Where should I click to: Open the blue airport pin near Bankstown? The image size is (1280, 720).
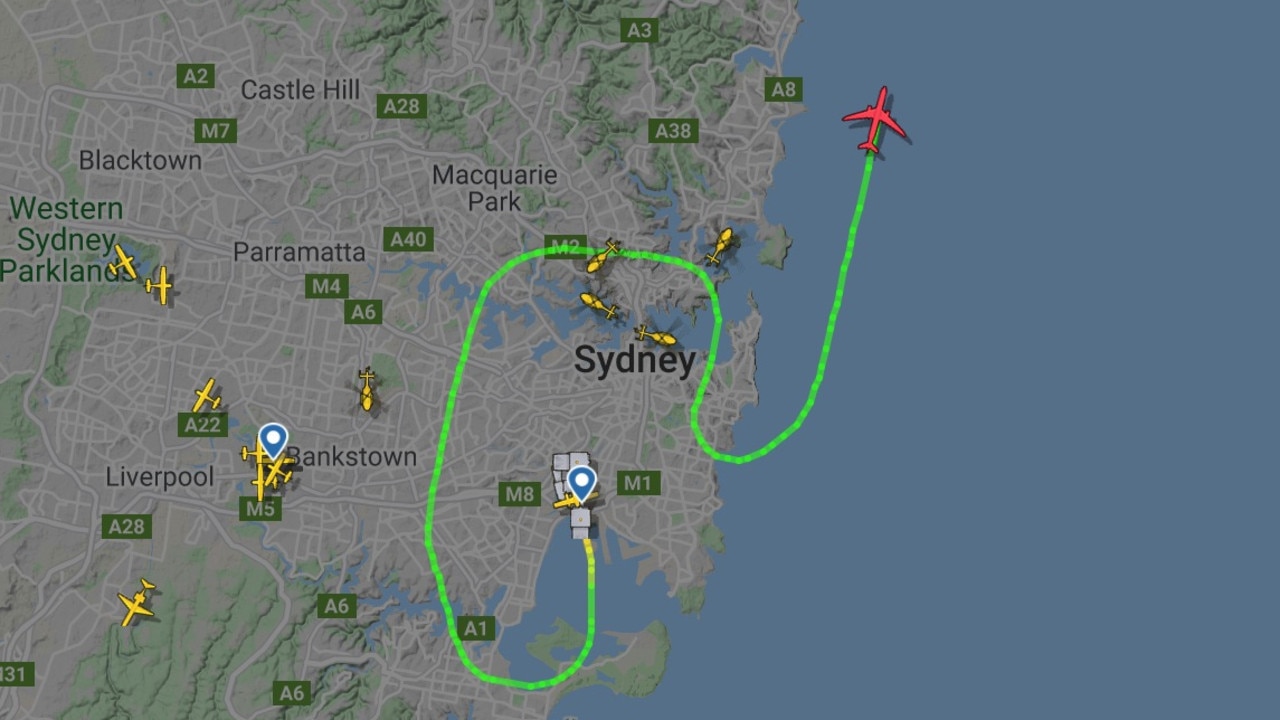coord(273,441)
